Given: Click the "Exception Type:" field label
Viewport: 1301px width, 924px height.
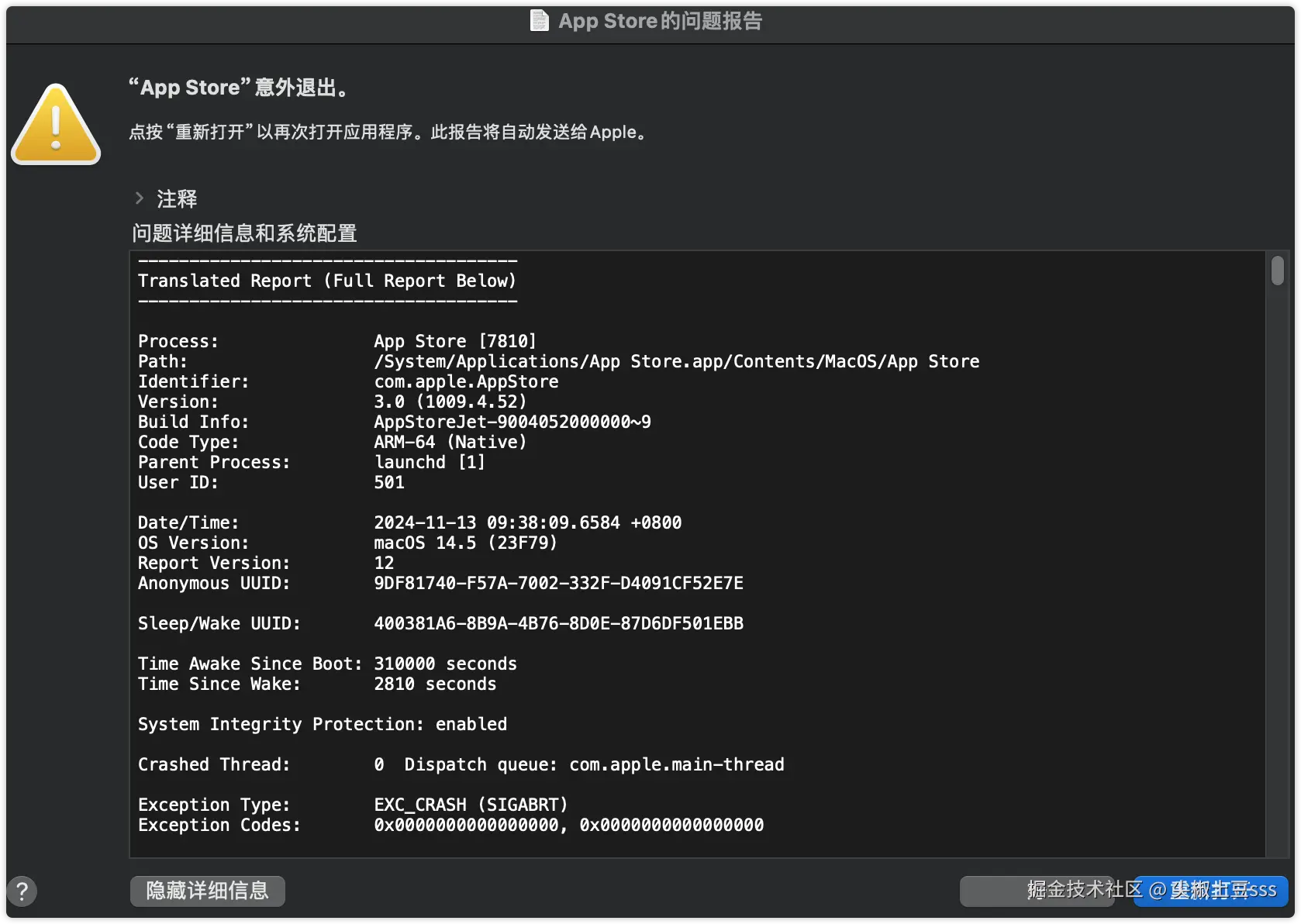Looking at the screenshot, I should (x=214, y=805).
